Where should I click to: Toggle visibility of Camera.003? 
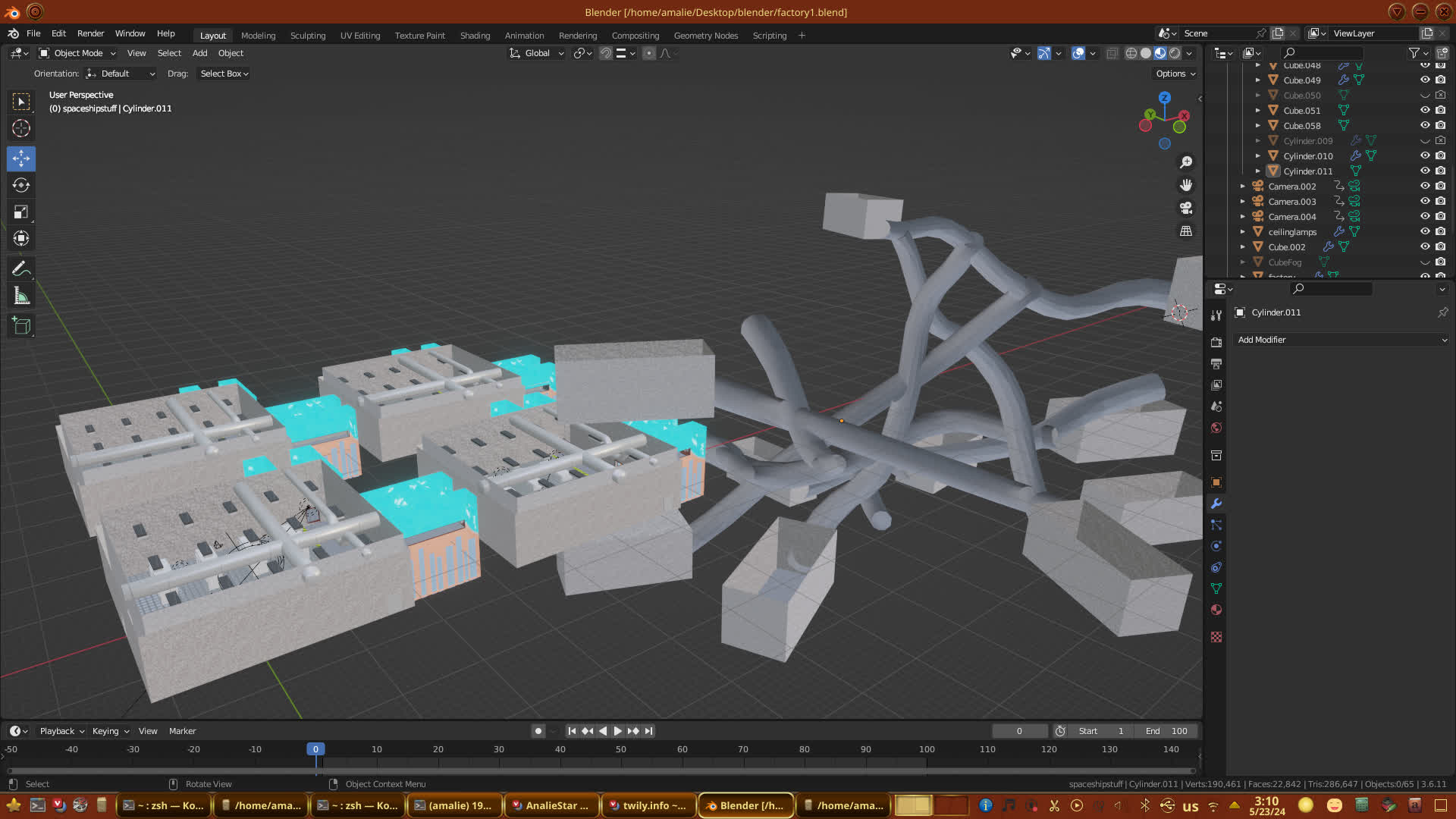[x=1425, y=201]
